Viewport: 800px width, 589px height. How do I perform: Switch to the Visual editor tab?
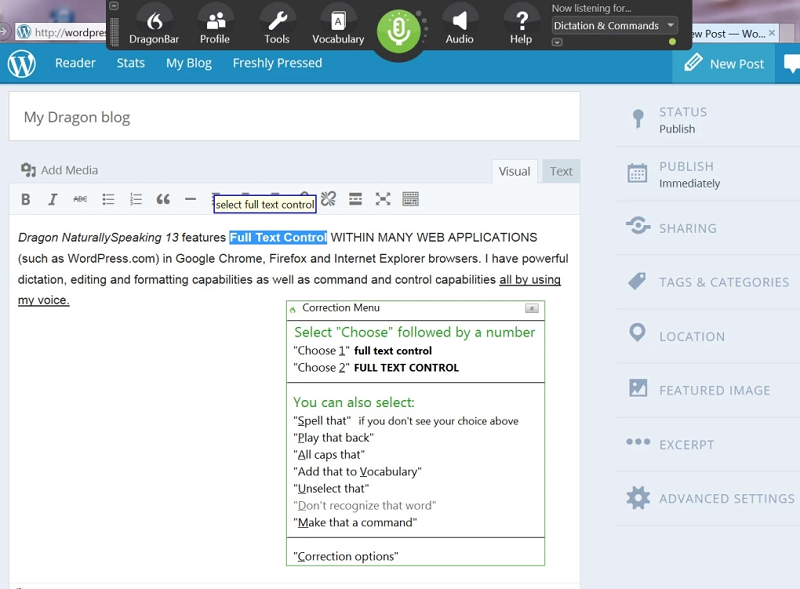pyautogui.click(x=514, y=171)
